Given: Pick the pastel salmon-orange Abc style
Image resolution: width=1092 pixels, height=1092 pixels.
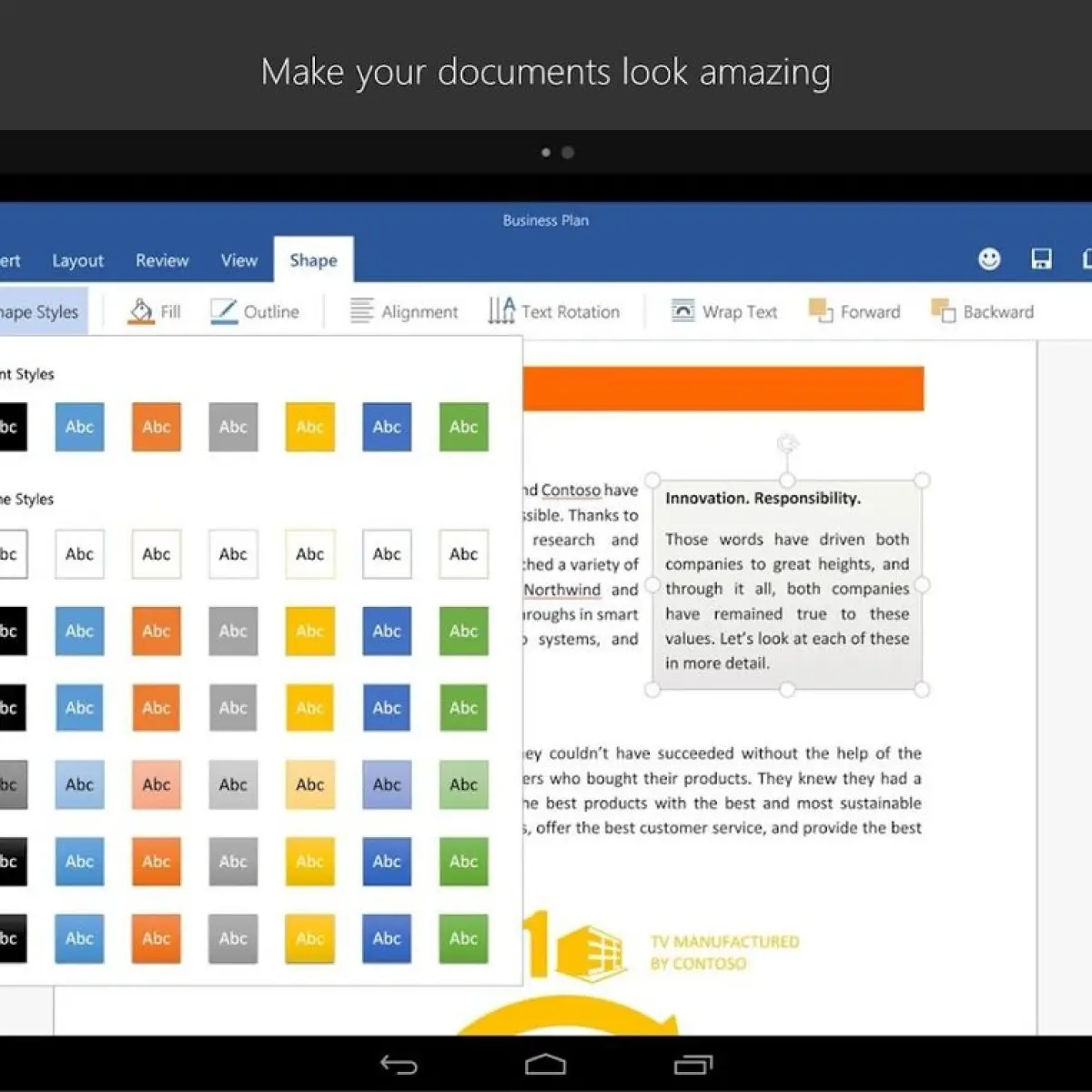Looking at the screenshot, I should pos(156,784).
